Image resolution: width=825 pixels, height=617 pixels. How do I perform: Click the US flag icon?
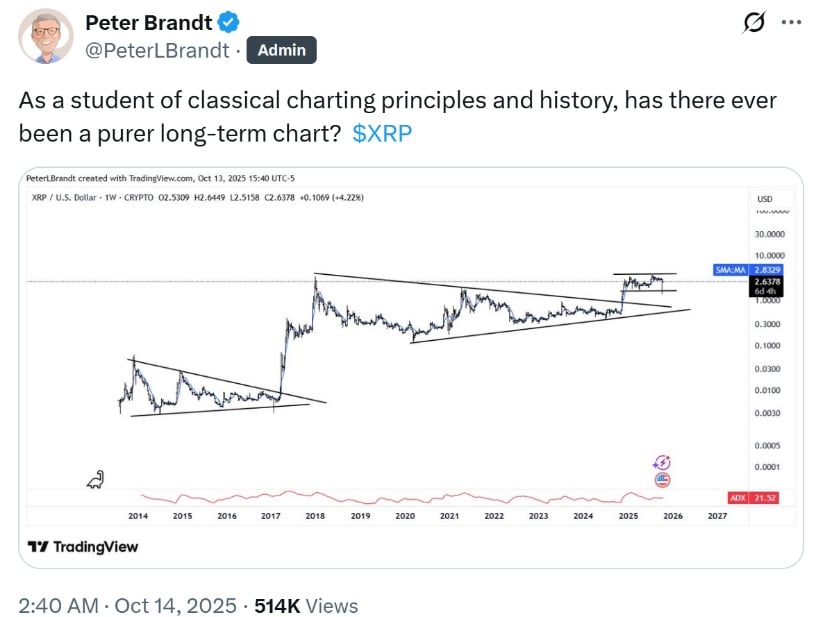(661, 480)
